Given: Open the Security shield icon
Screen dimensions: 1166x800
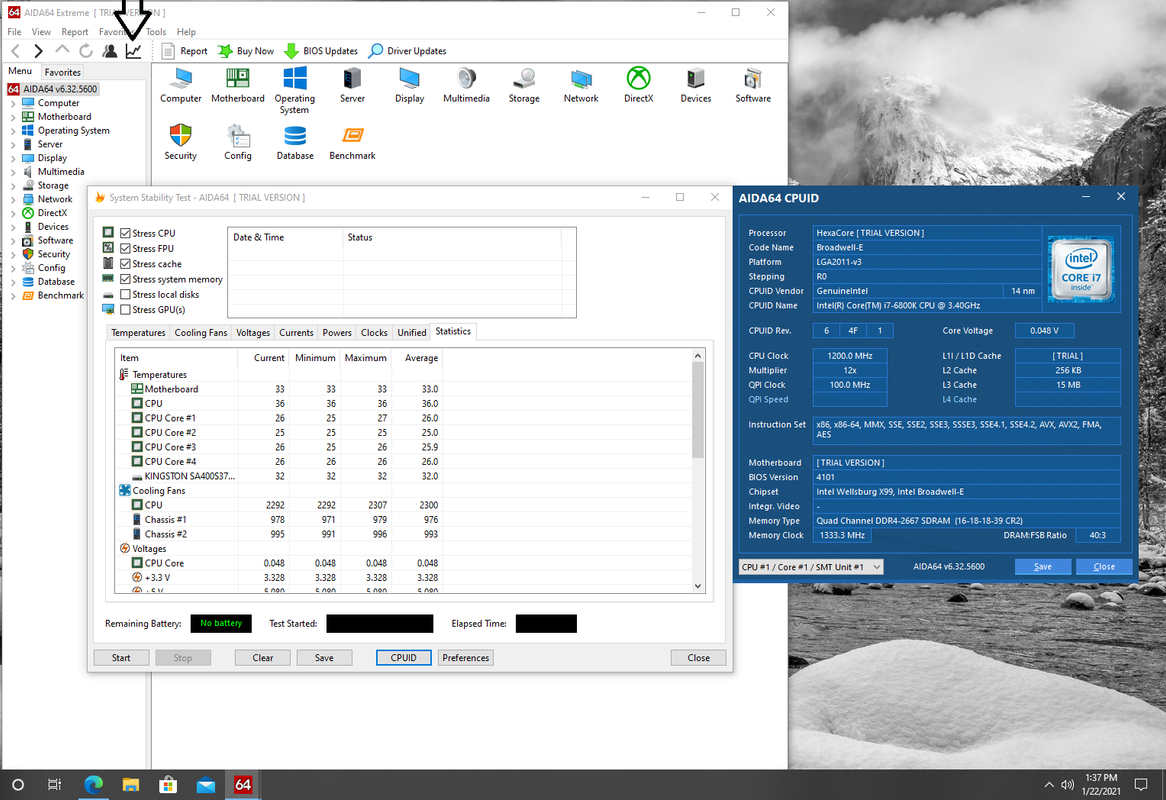Looking at the screenshot, I should pyautogui.click(x=181, y=143).
